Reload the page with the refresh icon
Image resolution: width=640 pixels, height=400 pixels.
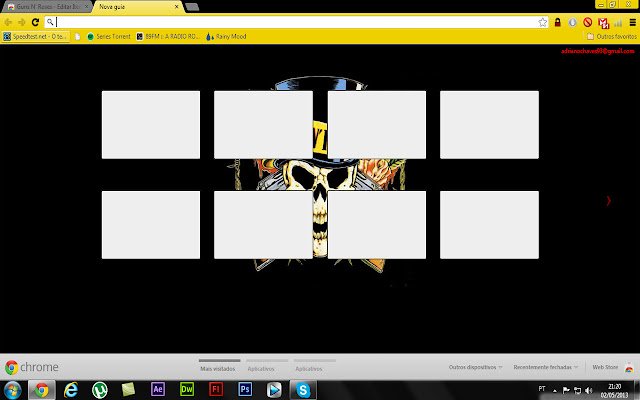point(35,22)
